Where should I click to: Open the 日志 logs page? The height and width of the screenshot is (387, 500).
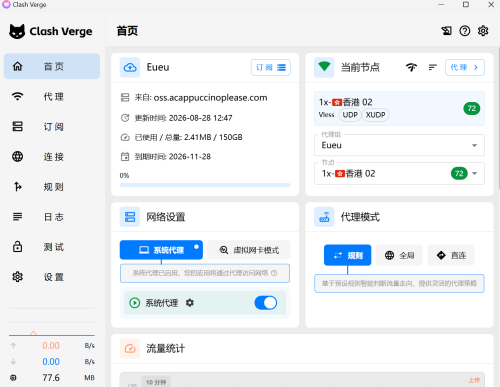pos(52,217)
